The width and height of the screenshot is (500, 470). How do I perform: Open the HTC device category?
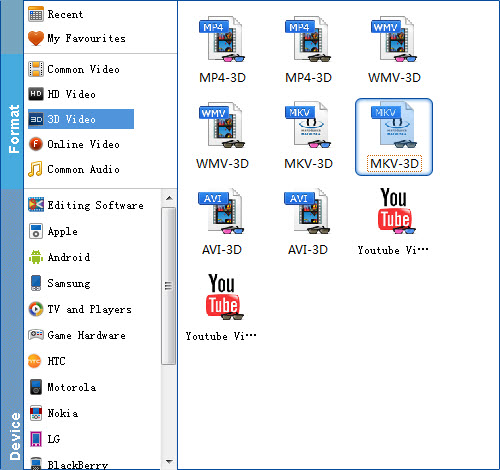47,361
